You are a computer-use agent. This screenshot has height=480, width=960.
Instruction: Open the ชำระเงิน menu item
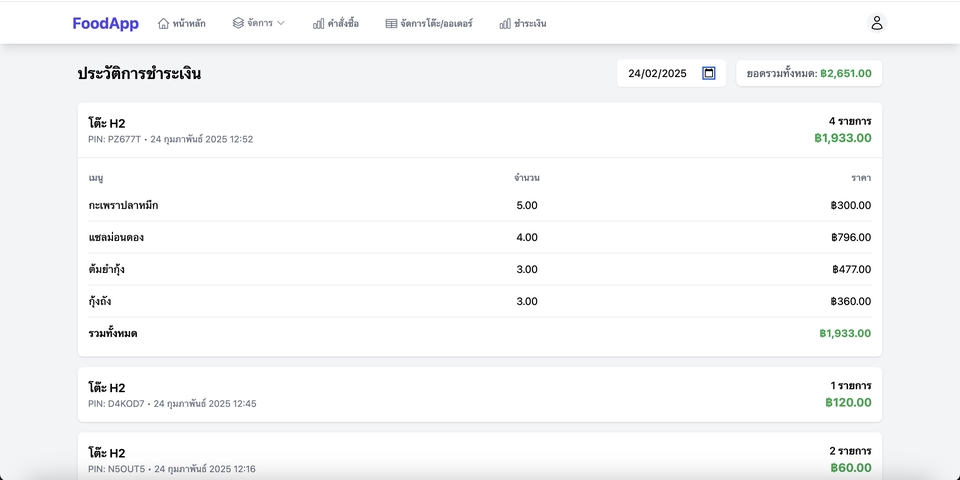523,24
